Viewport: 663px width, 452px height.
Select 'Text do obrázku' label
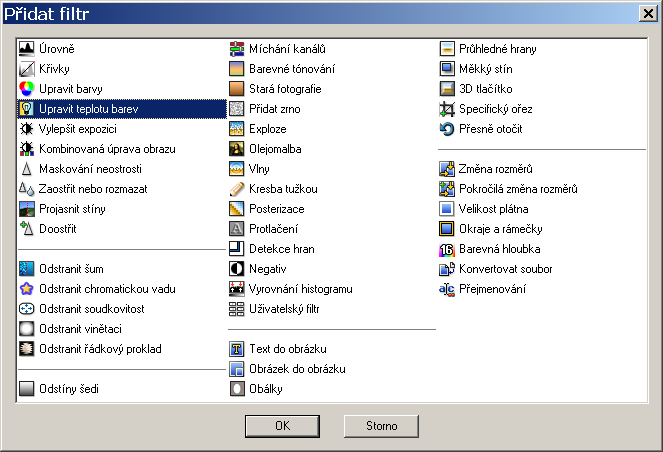288,349
